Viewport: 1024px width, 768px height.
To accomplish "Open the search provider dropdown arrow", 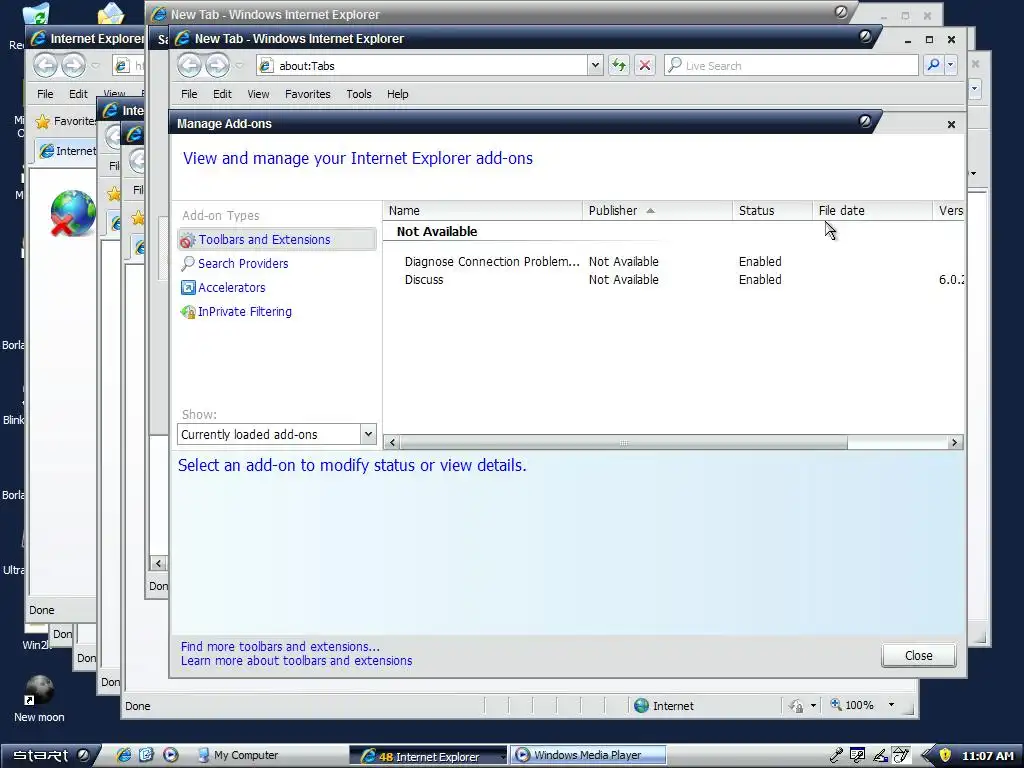I will (951, 65).
